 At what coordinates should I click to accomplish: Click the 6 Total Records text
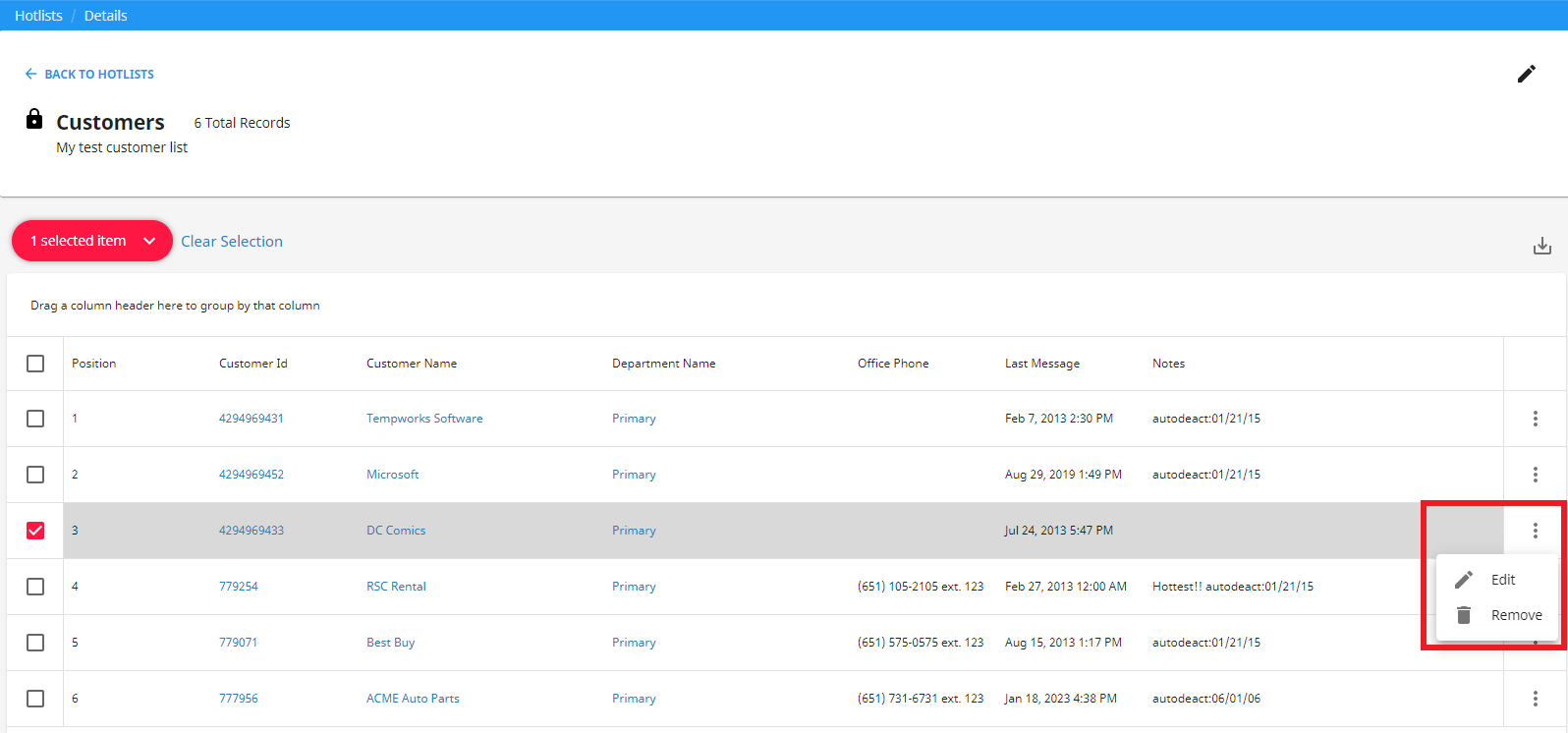[242, 123]
